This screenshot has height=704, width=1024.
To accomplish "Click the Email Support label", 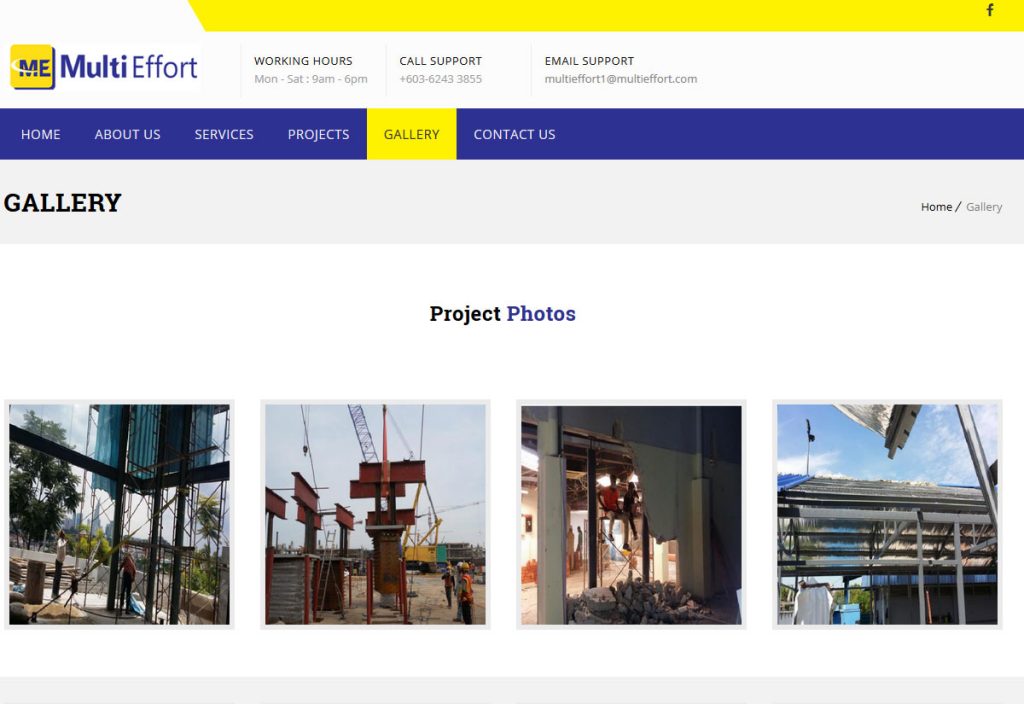I will 589,61.
